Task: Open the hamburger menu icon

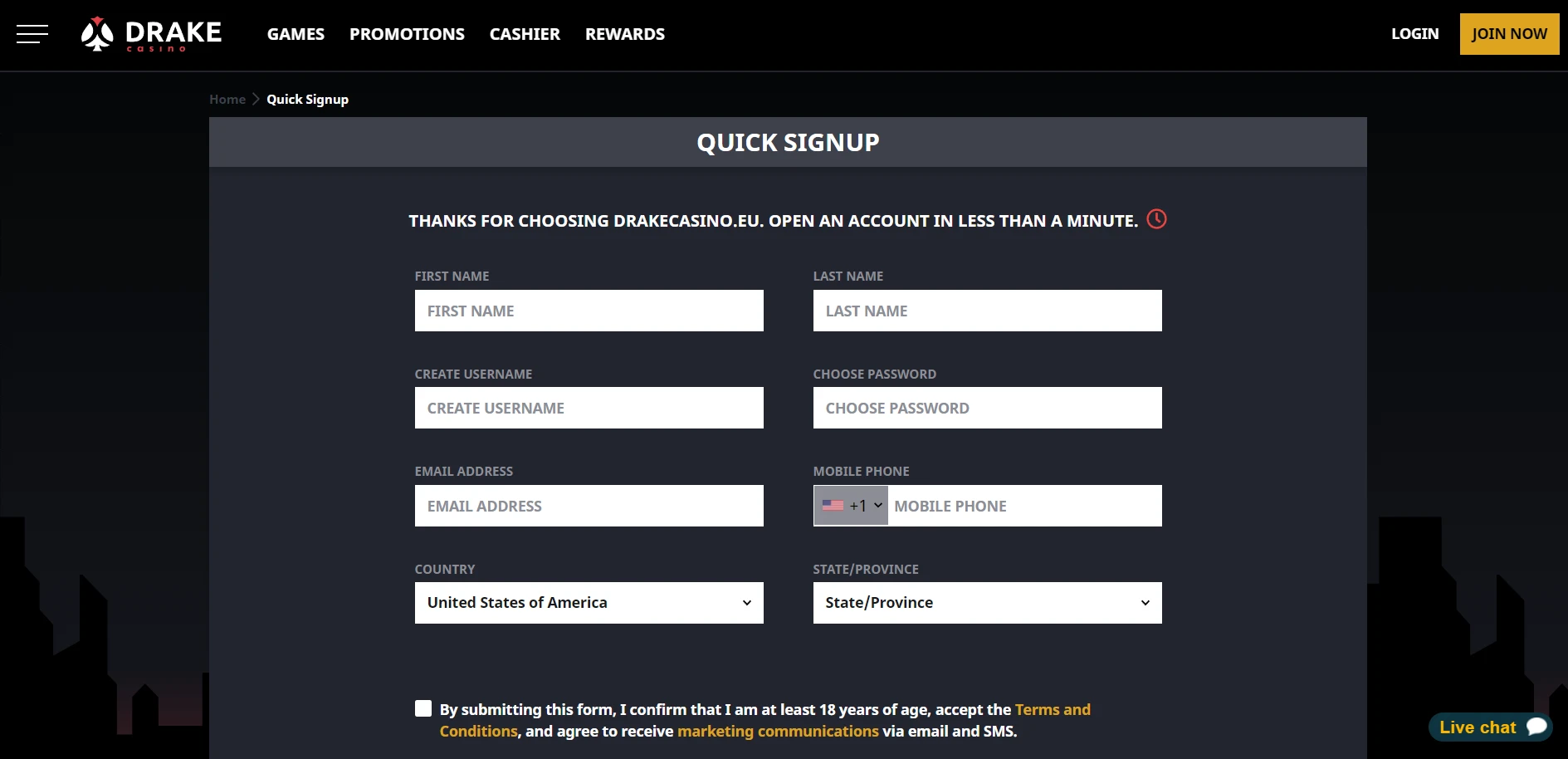Action: tap(32, 34)
